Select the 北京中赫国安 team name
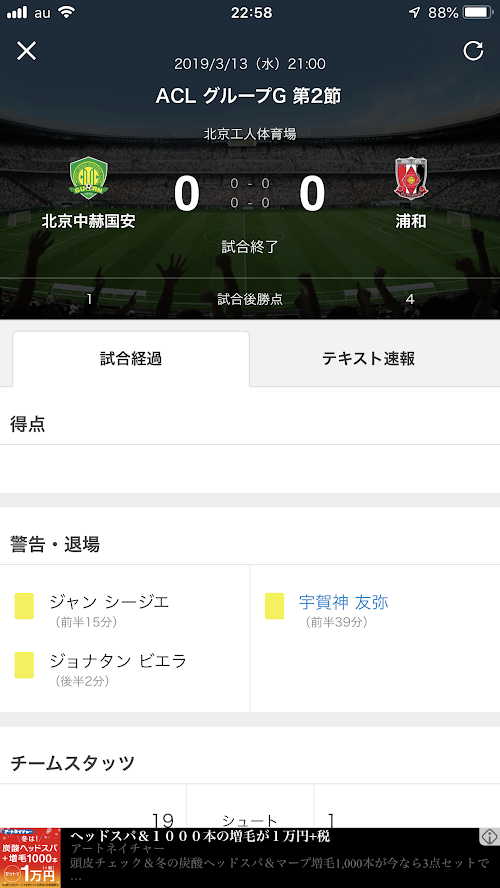The height and width of the screenshot is (888, 500). [88, 221]
